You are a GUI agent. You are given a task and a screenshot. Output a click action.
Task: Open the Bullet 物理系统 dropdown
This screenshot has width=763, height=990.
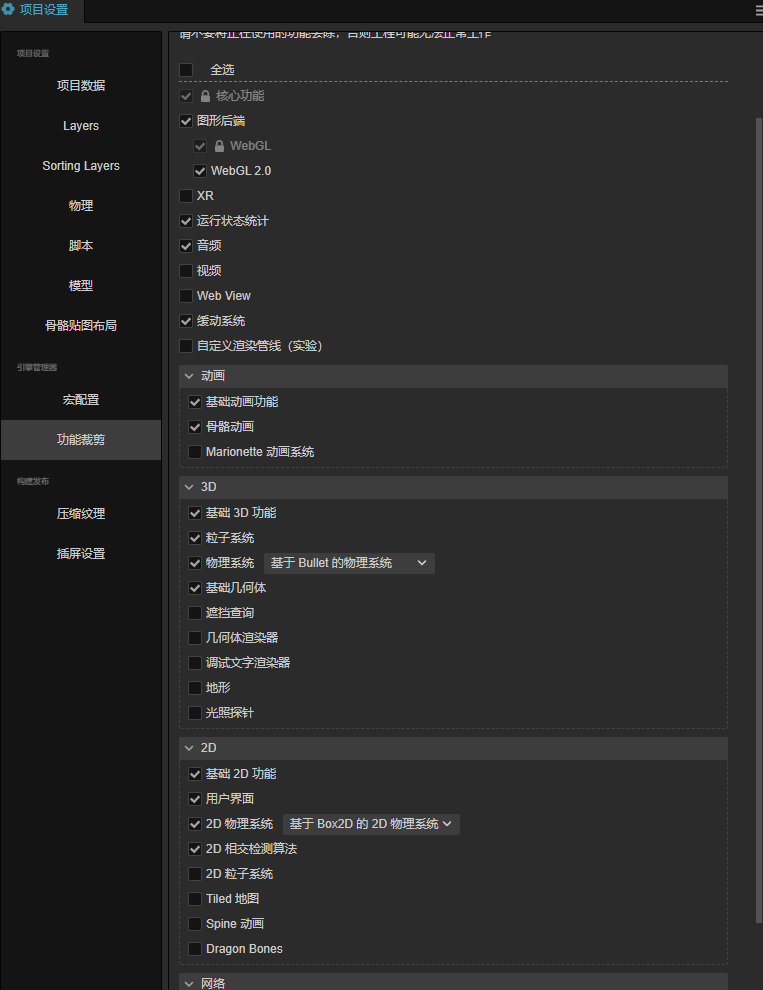point(349,563)
